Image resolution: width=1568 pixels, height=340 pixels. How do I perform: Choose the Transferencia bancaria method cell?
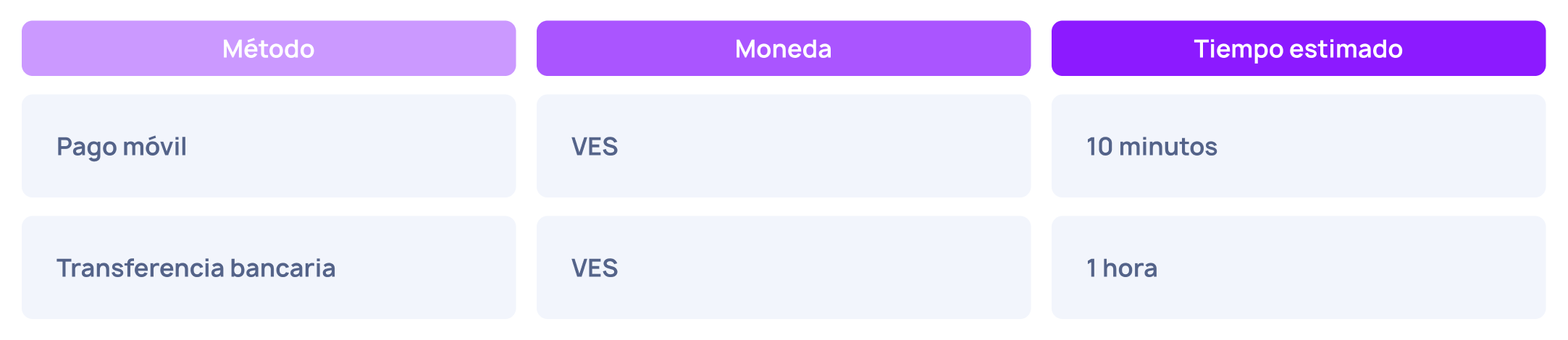point(269,268)
